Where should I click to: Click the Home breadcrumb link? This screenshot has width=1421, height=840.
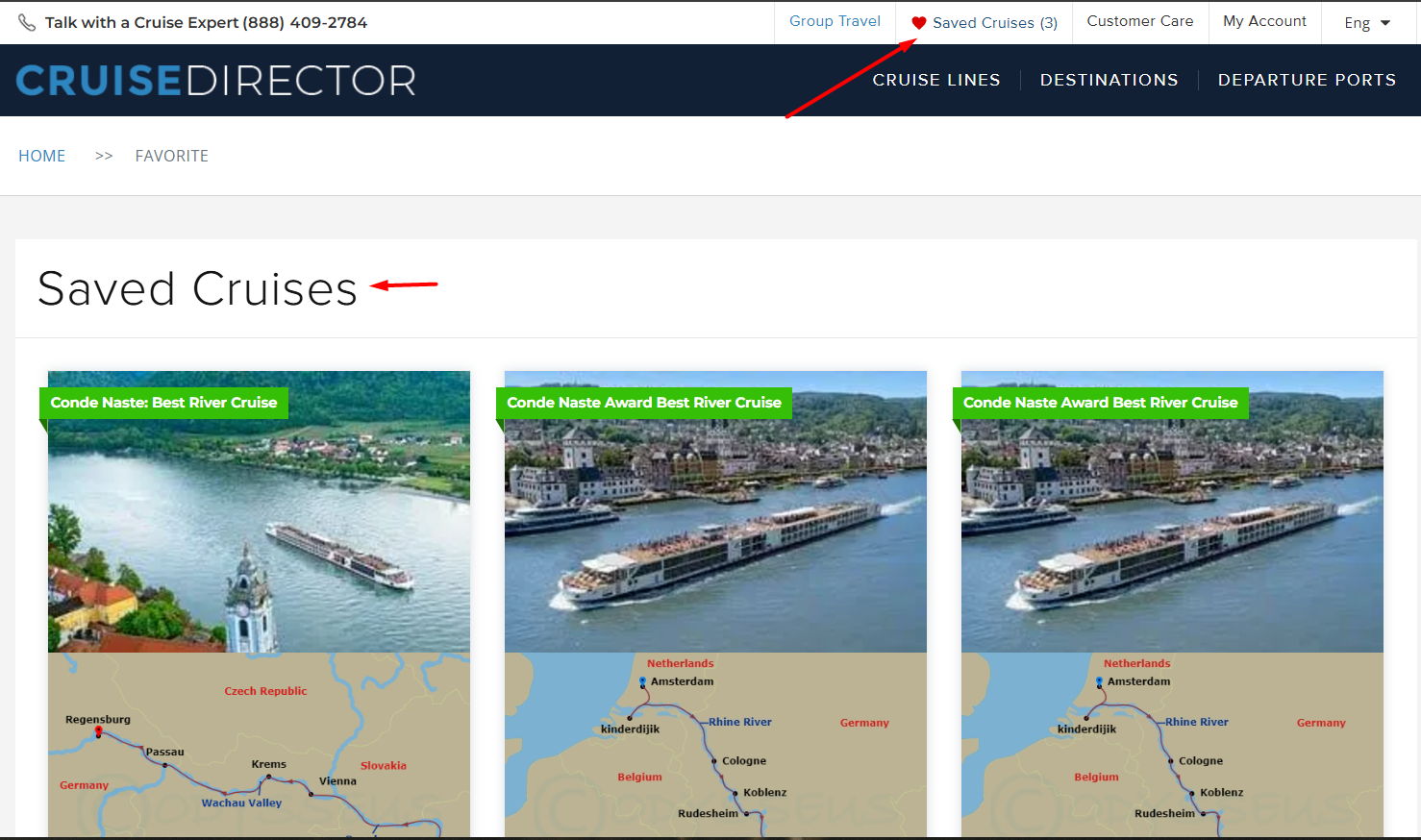point(42,156)
